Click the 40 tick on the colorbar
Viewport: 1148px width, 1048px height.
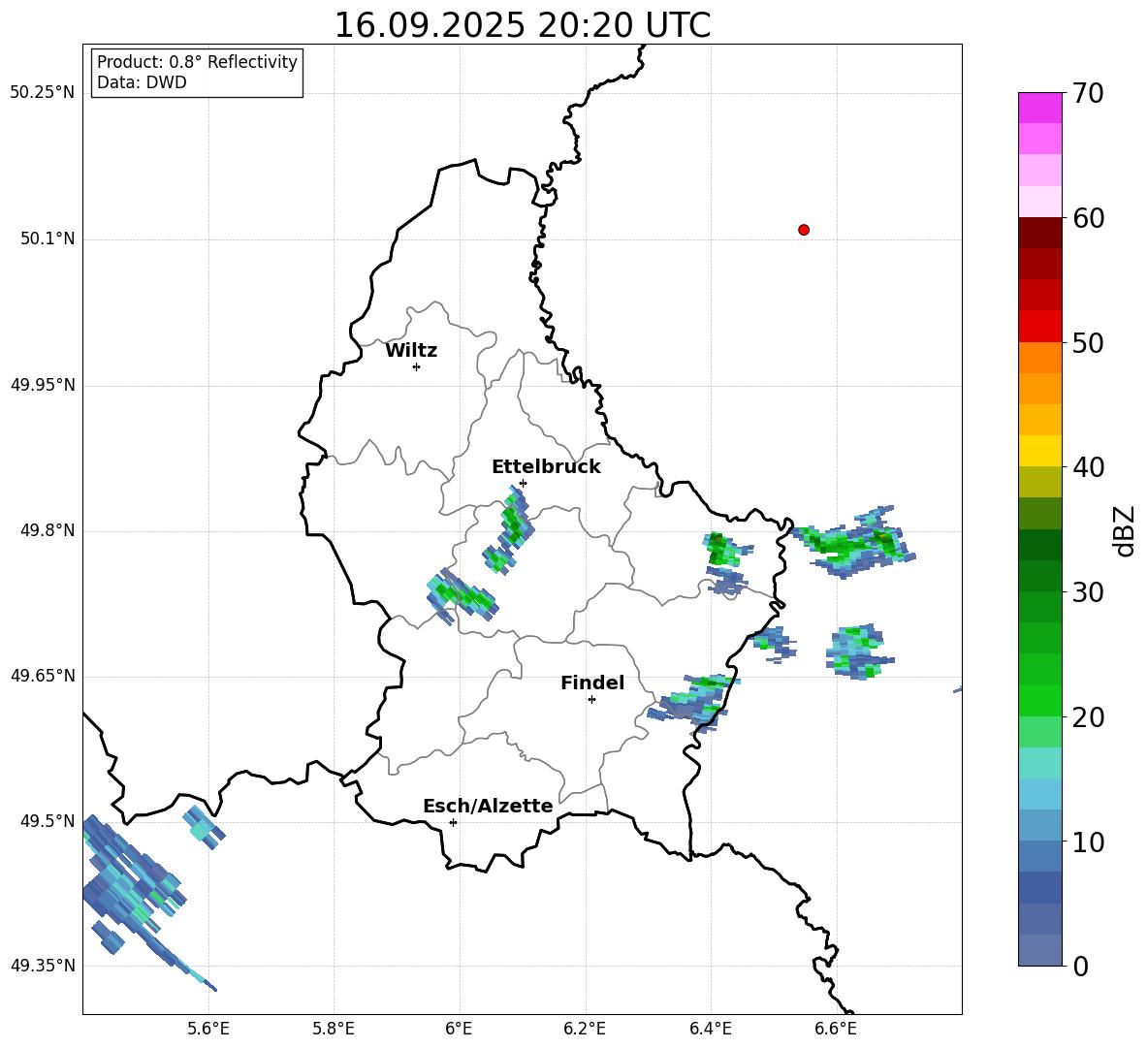coord(1088,467)
